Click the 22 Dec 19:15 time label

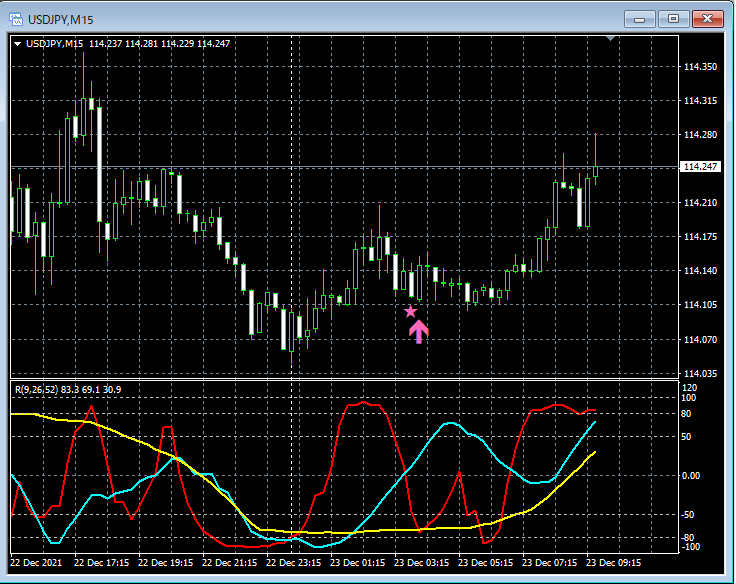coord(165,562)
